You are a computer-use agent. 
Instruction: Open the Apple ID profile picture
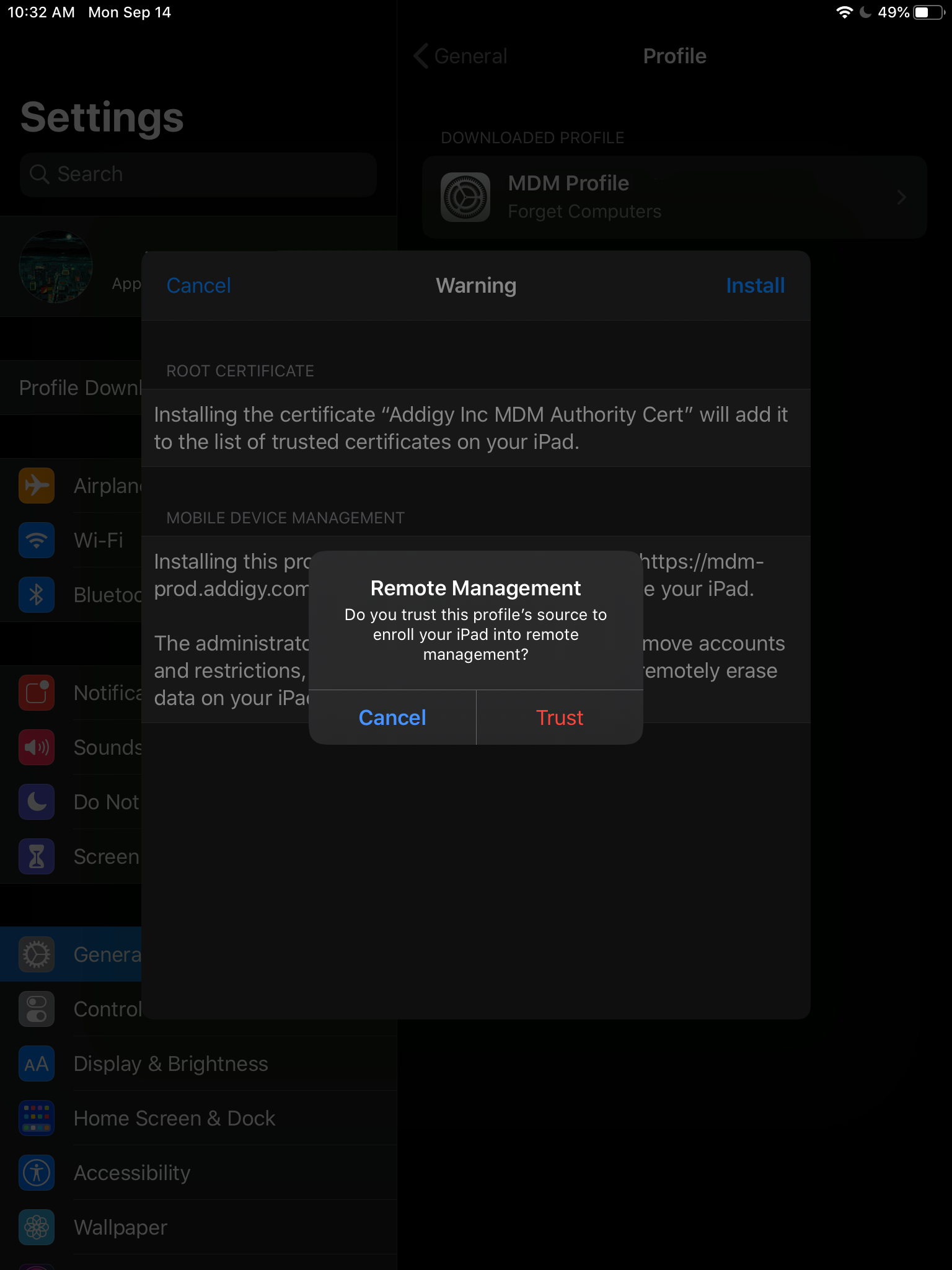56,267
